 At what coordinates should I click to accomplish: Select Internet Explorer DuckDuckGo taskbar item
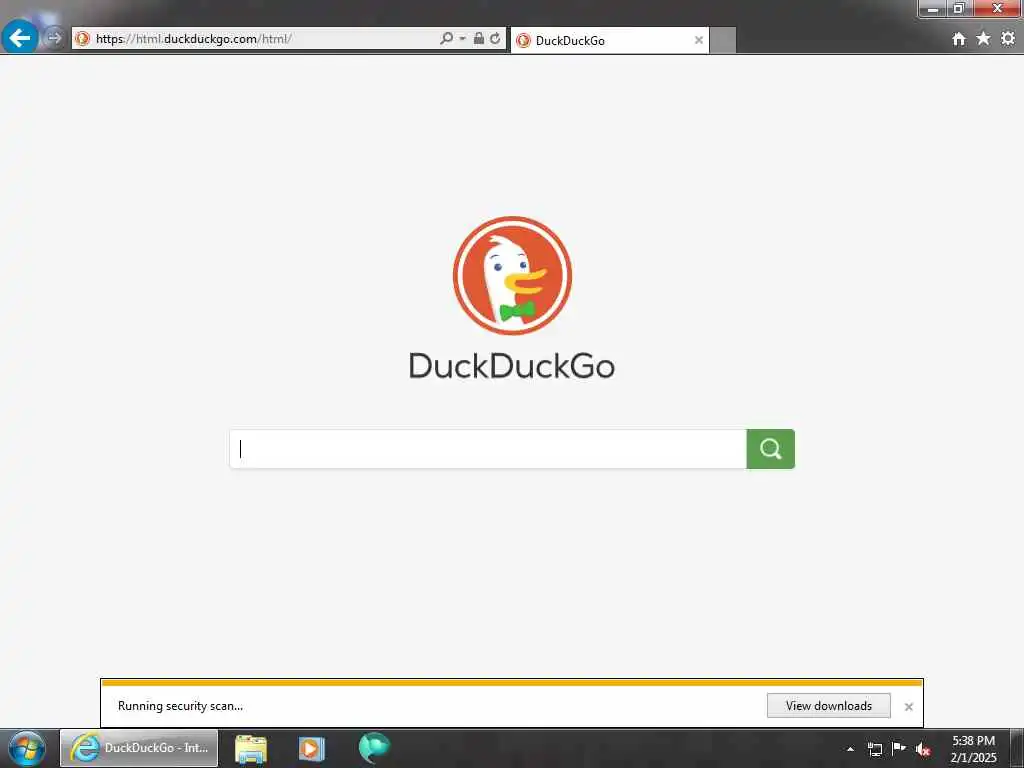[x=139, y=748]
